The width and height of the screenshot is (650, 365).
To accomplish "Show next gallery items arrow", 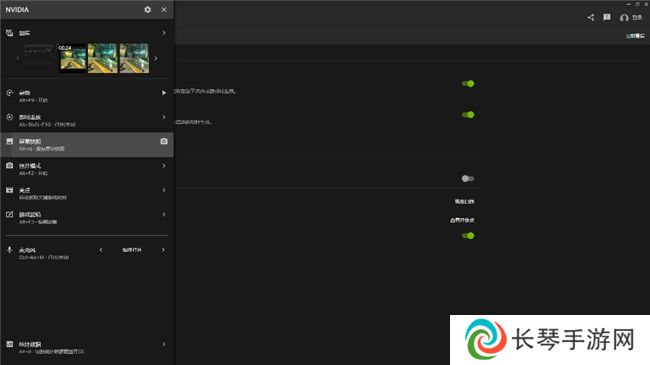I will click(156, 58).
